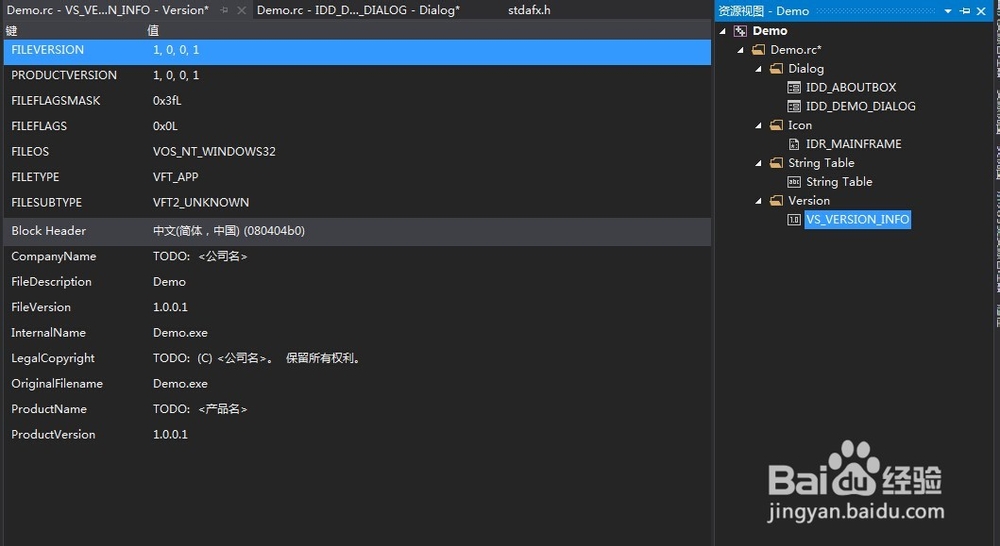This screenshot has width=1000, height=546.
Task: Select the FILEVERSION key row
Action: coord(357,52)
